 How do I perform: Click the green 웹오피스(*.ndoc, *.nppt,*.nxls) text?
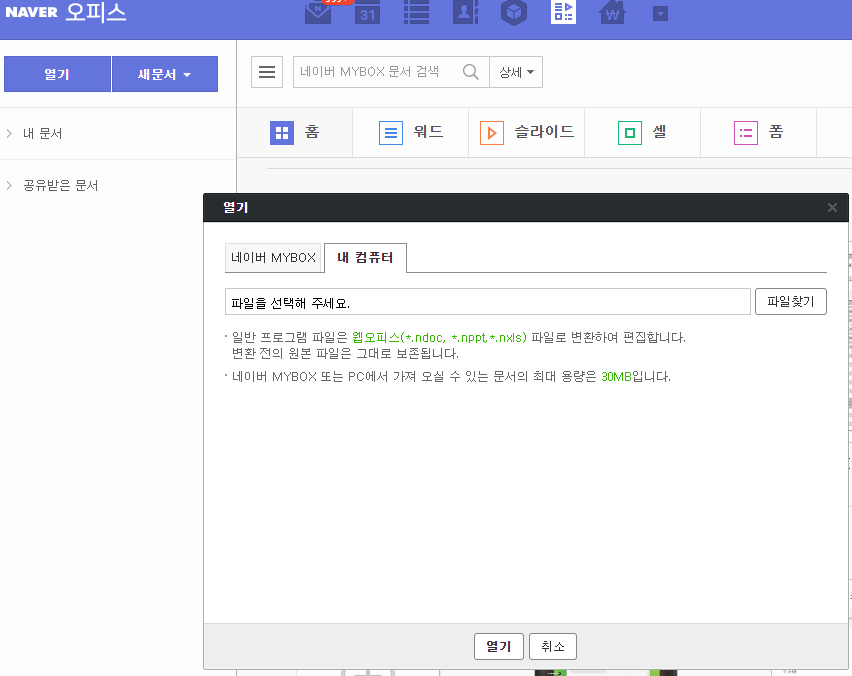(439, 337)
